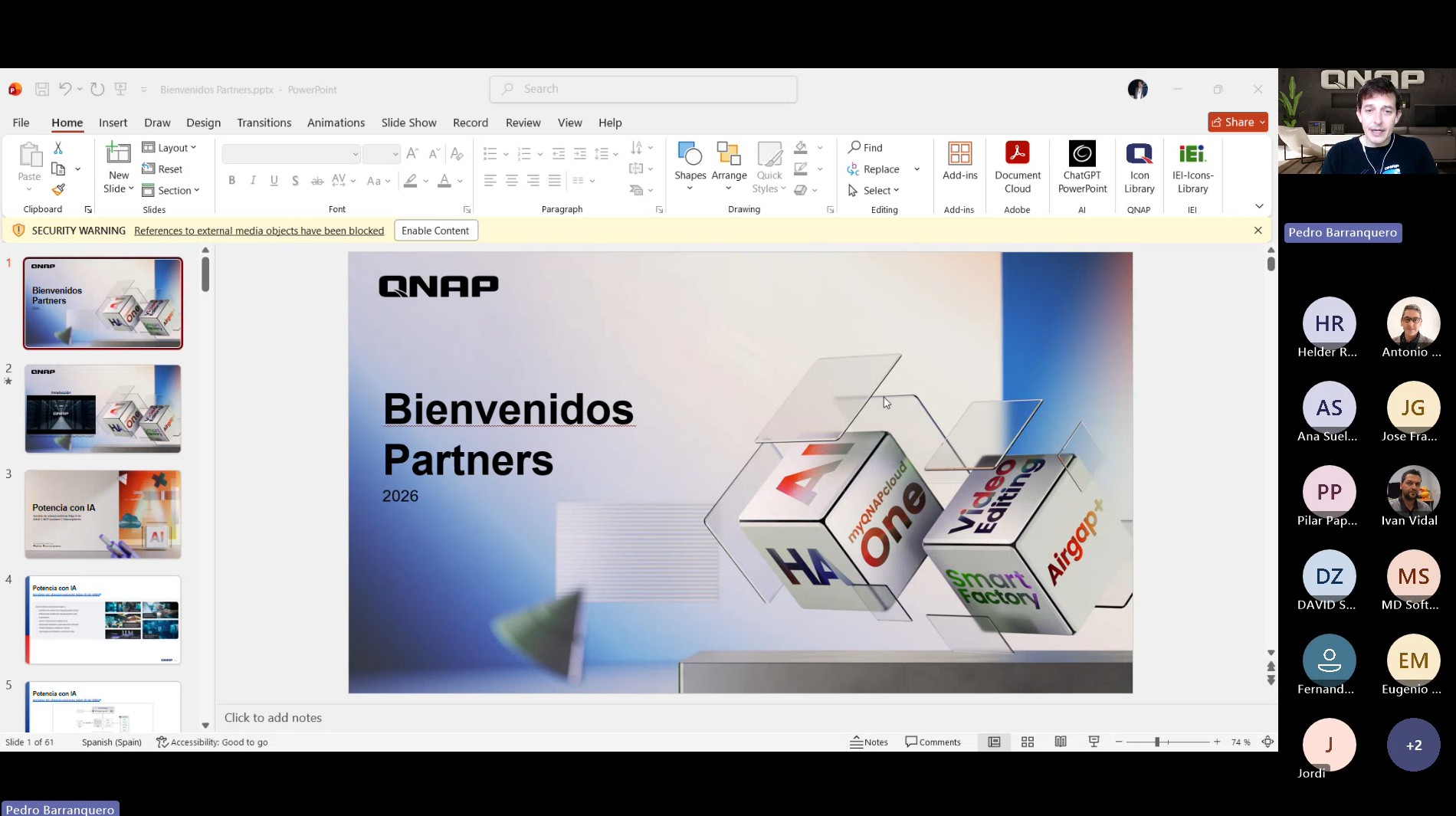This screenshot has width=1456, height=816.
Task: Toggle the Comments pane
Action: click(x=933, y=742)
